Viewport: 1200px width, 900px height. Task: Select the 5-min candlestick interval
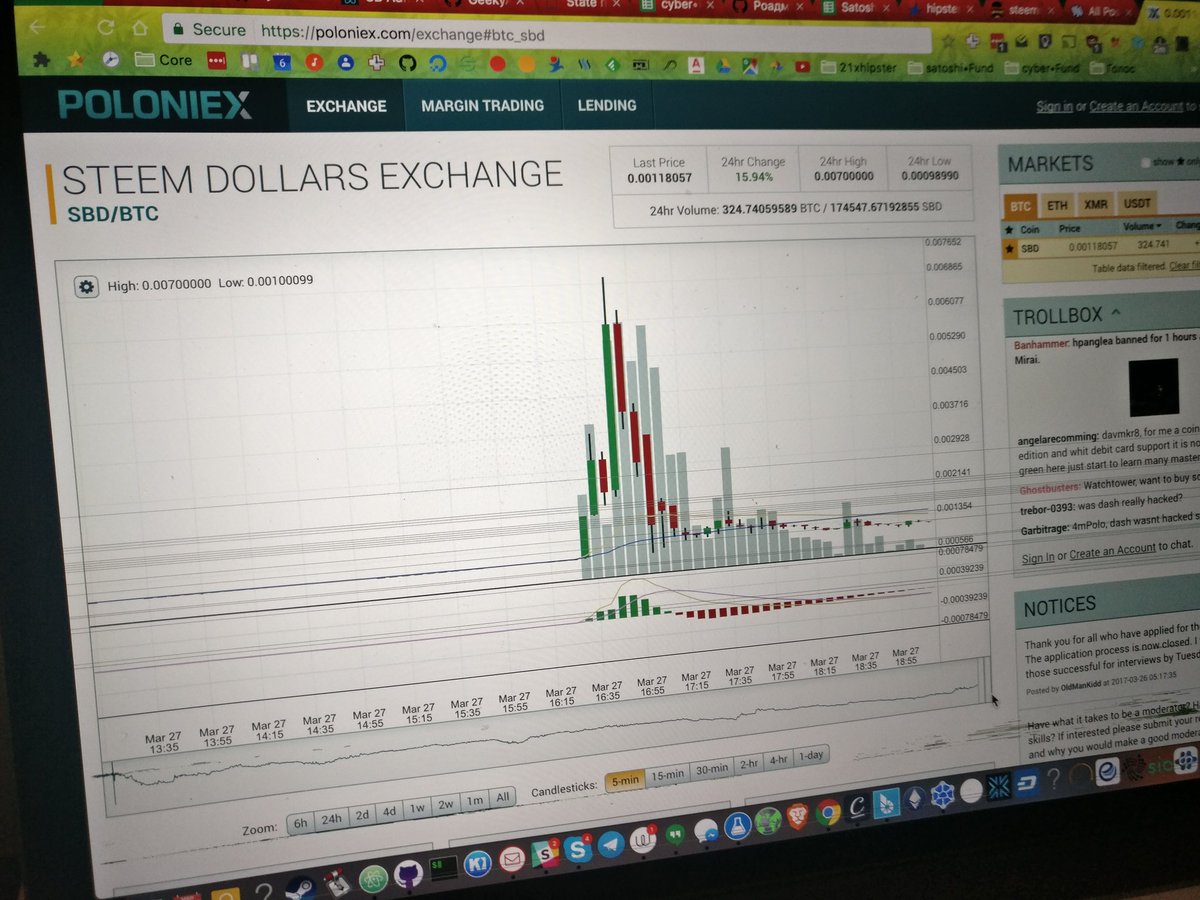point(624,780)
